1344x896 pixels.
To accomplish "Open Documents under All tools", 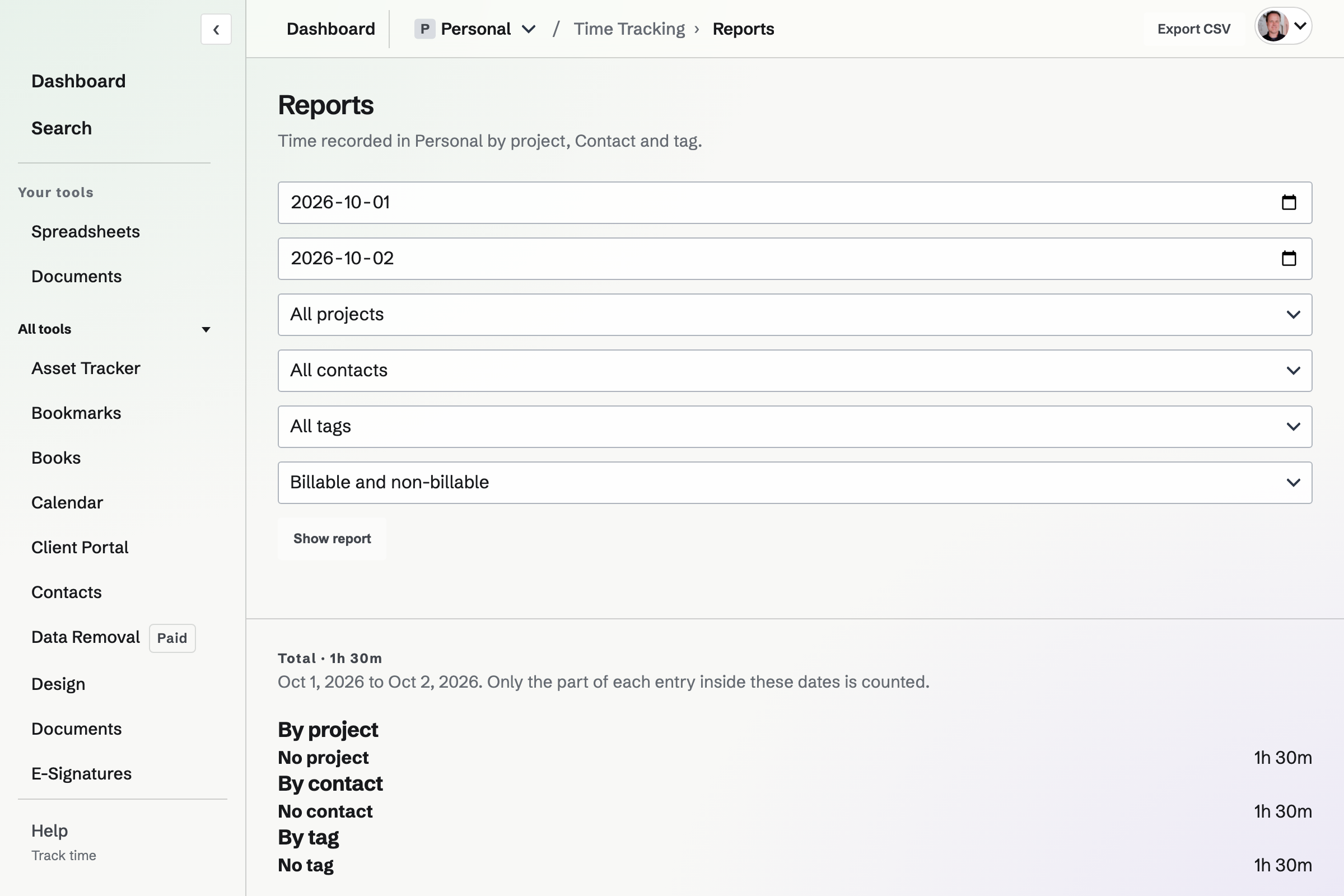I will (76, 729).
